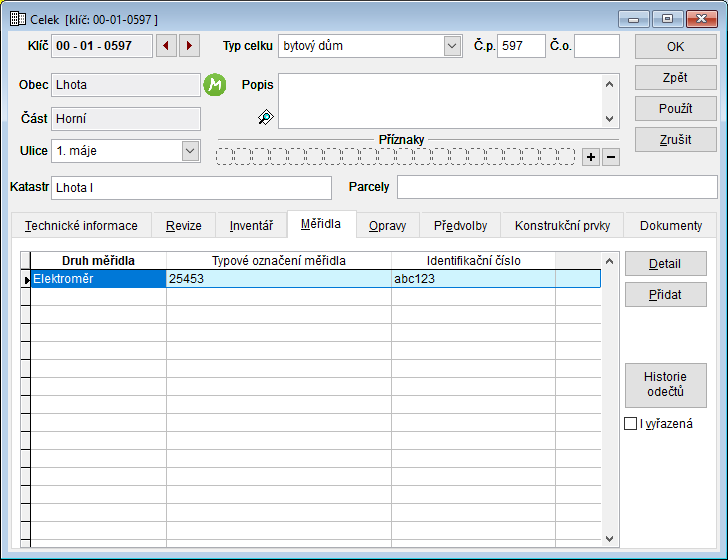Click the next record red arrow

pos(189,46)
